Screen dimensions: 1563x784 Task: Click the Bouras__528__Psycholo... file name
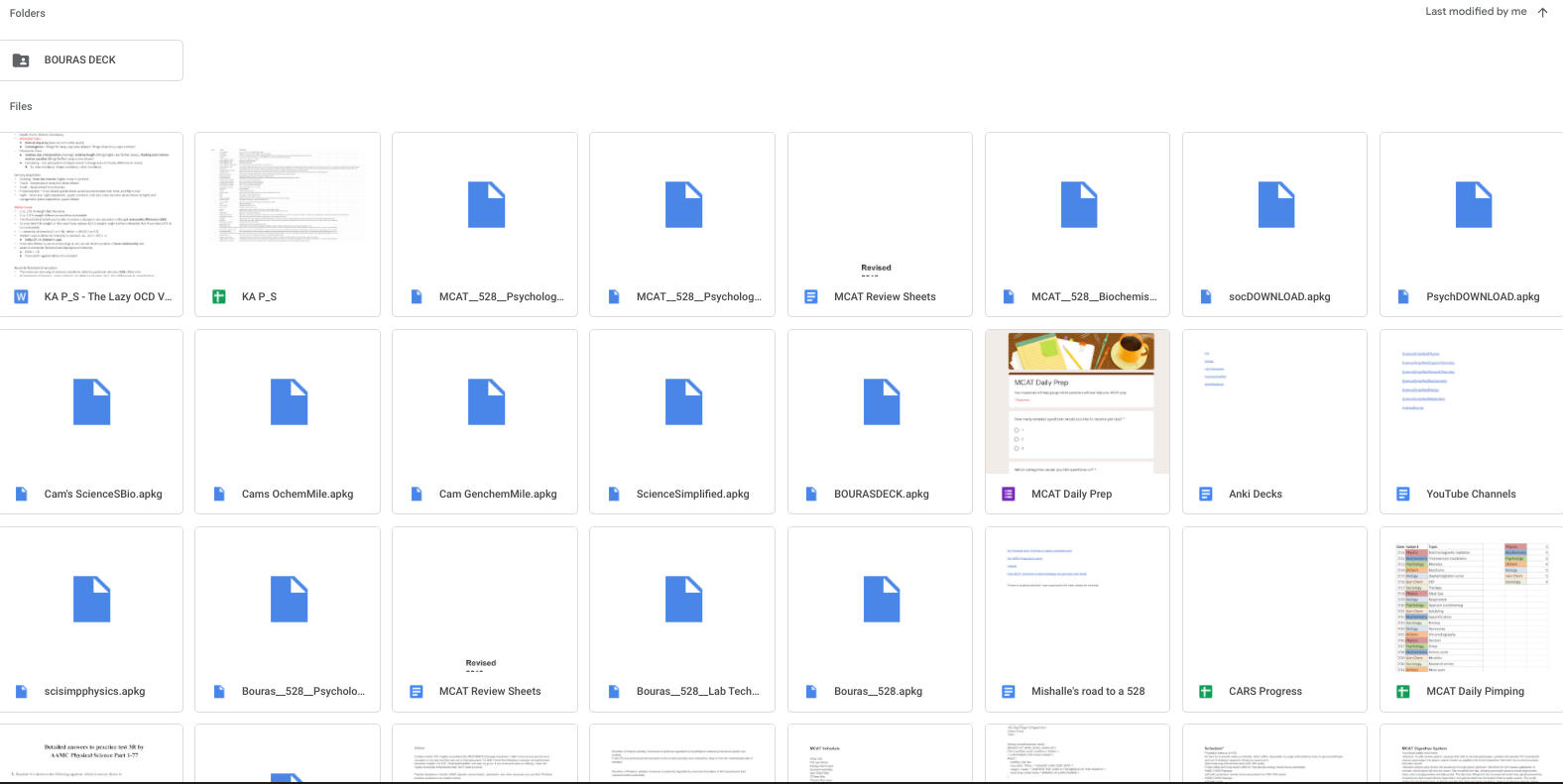(303, 691)
